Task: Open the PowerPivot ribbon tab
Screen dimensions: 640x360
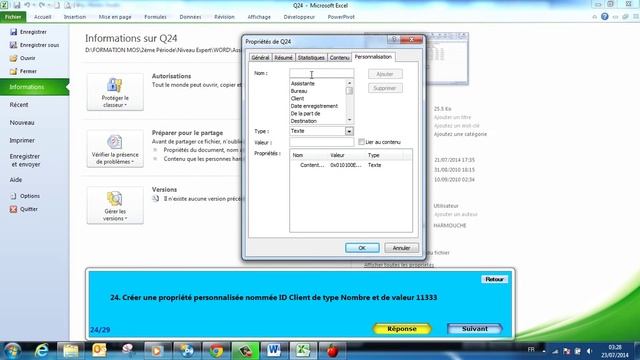Action: [x=341, y=17]
